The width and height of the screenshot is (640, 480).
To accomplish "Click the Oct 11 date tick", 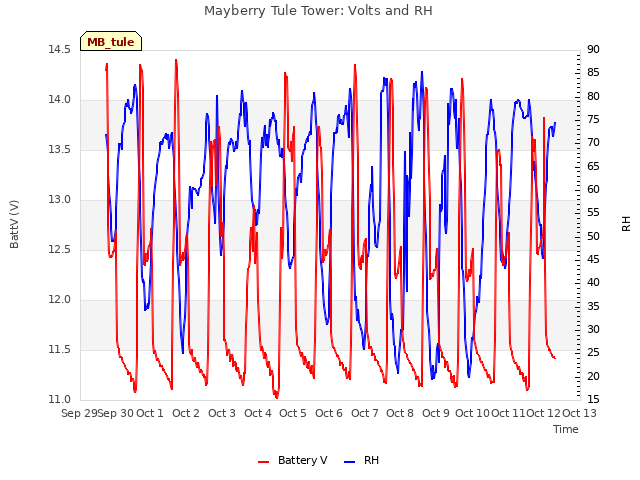I will point(508,413).
